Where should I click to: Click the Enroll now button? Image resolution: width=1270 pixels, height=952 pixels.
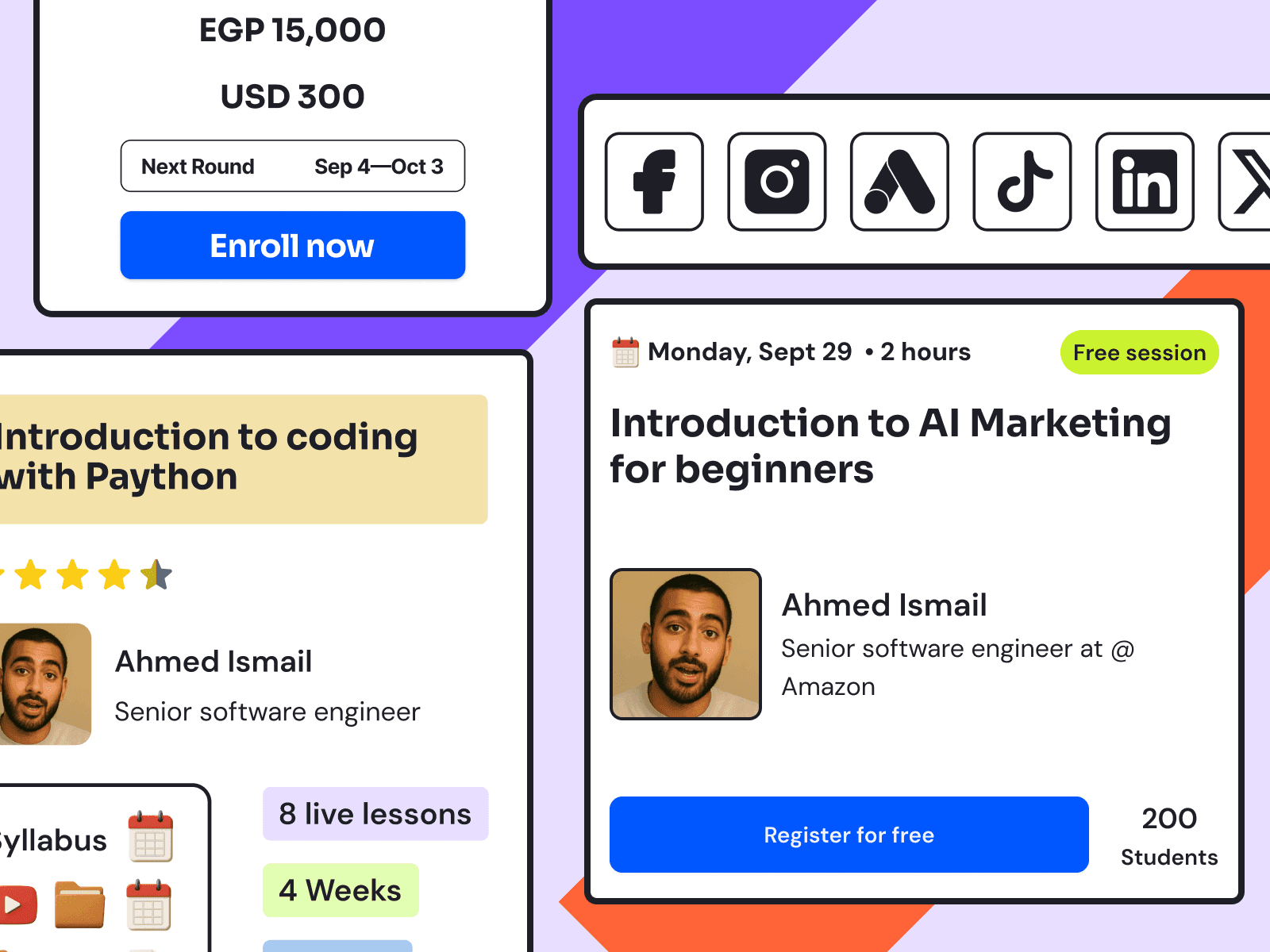click(293, 245)
